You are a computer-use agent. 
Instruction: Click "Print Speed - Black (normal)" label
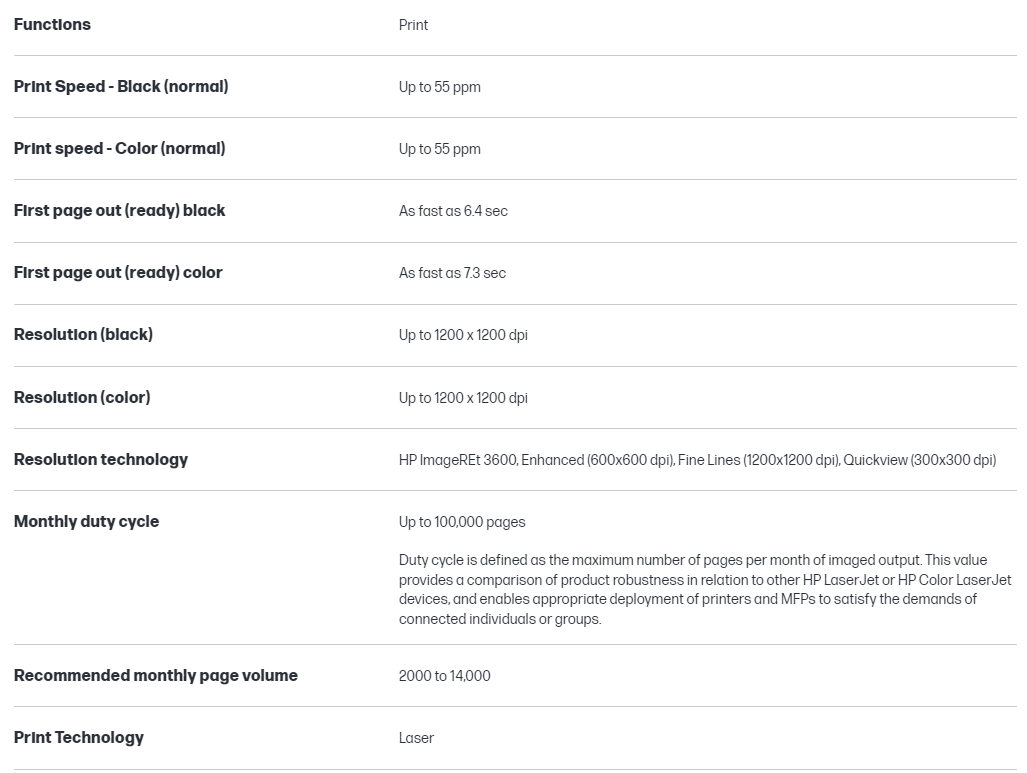pos(121,87)
